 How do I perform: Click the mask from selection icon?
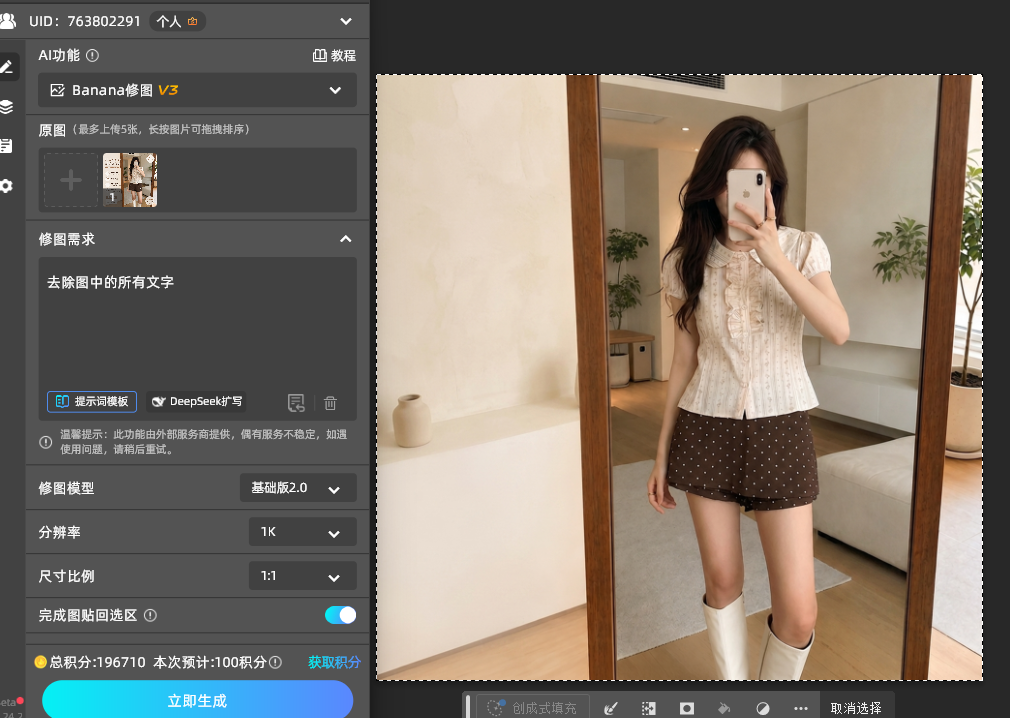(687, 708)
